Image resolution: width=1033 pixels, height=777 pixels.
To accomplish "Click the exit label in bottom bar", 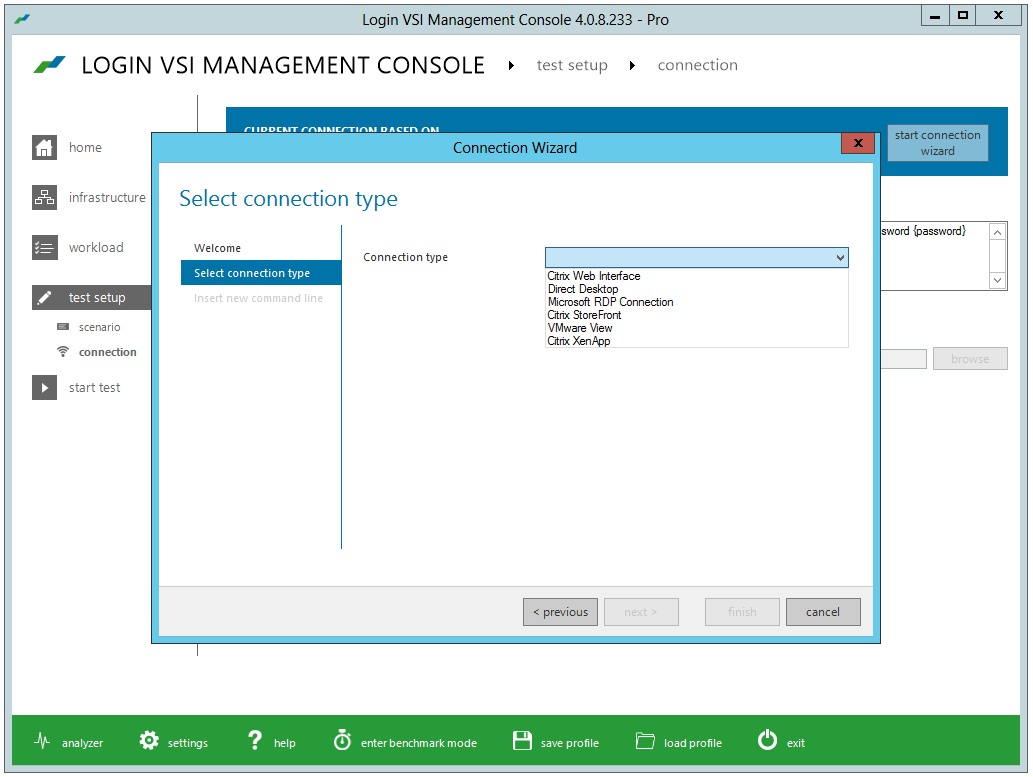I will point(796,743).
